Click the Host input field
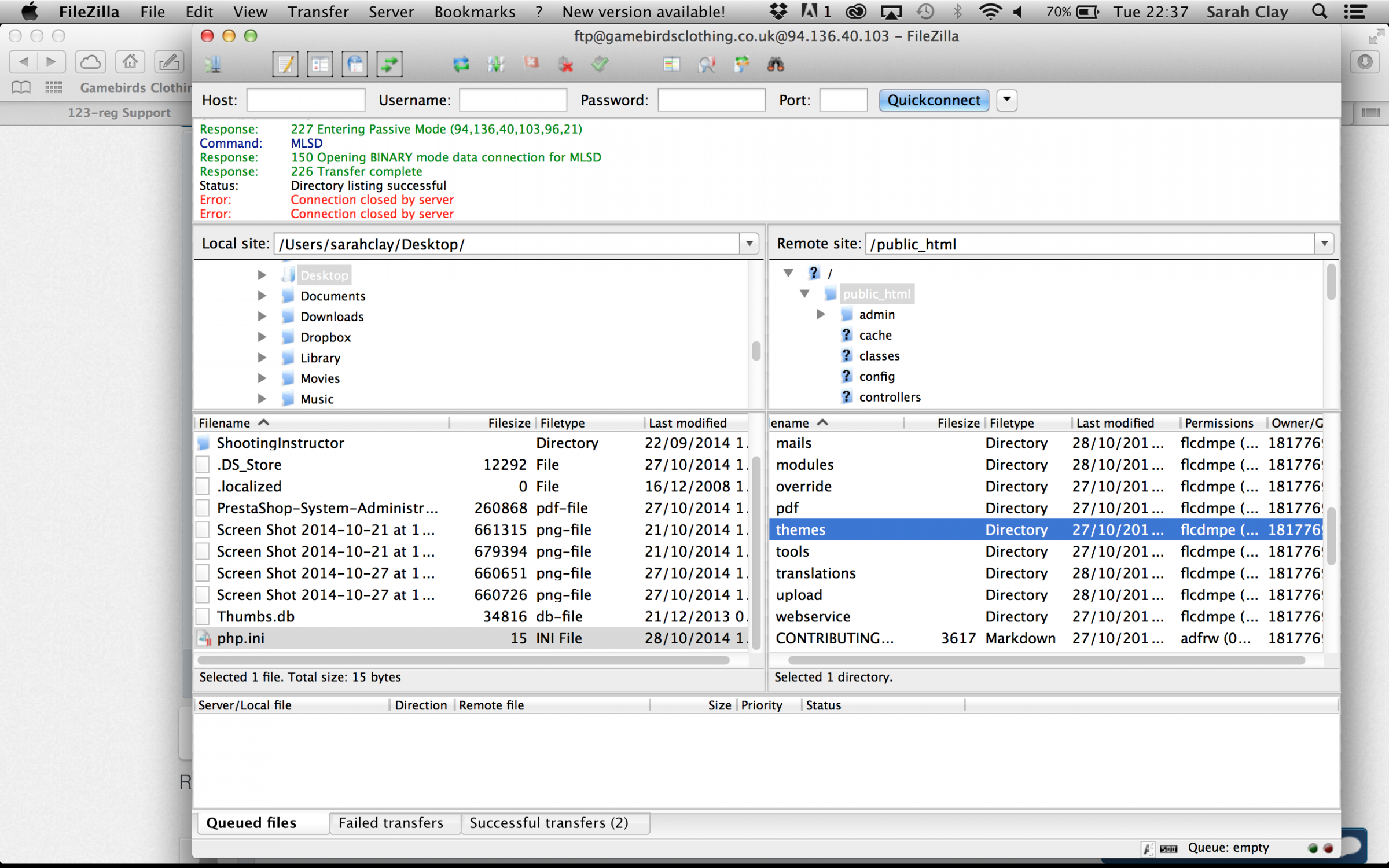1389x868 pixels. [x=306, y=100]
